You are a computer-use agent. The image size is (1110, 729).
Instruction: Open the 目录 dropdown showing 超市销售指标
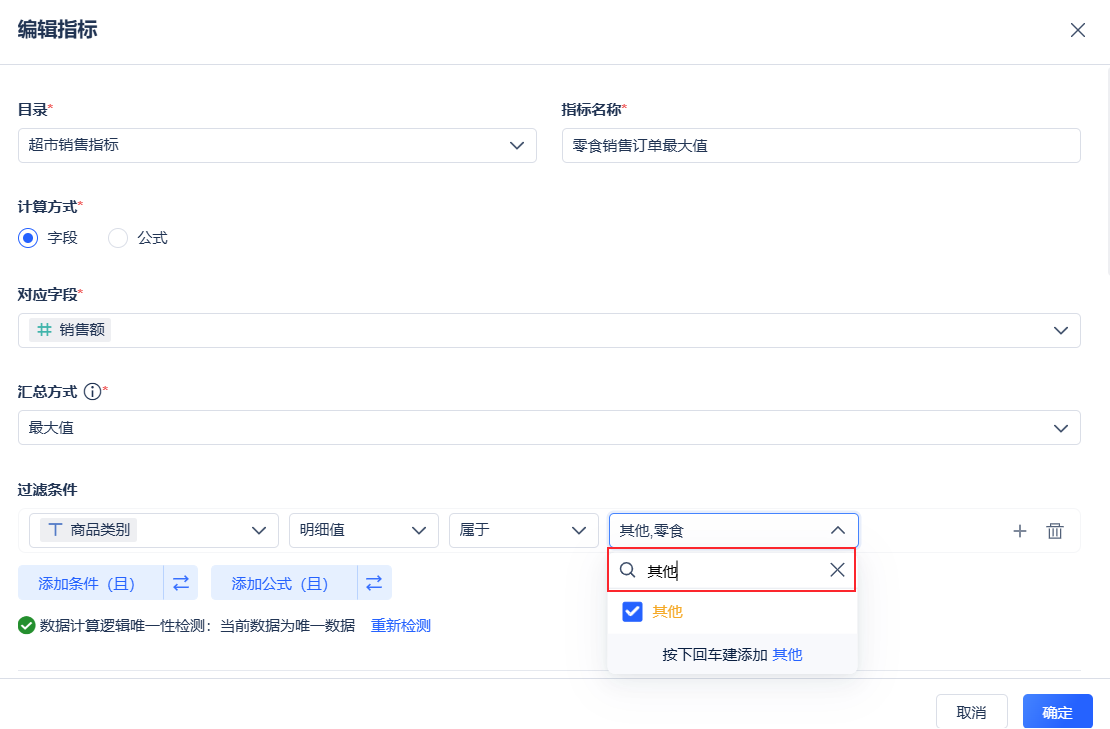[277, 145]
